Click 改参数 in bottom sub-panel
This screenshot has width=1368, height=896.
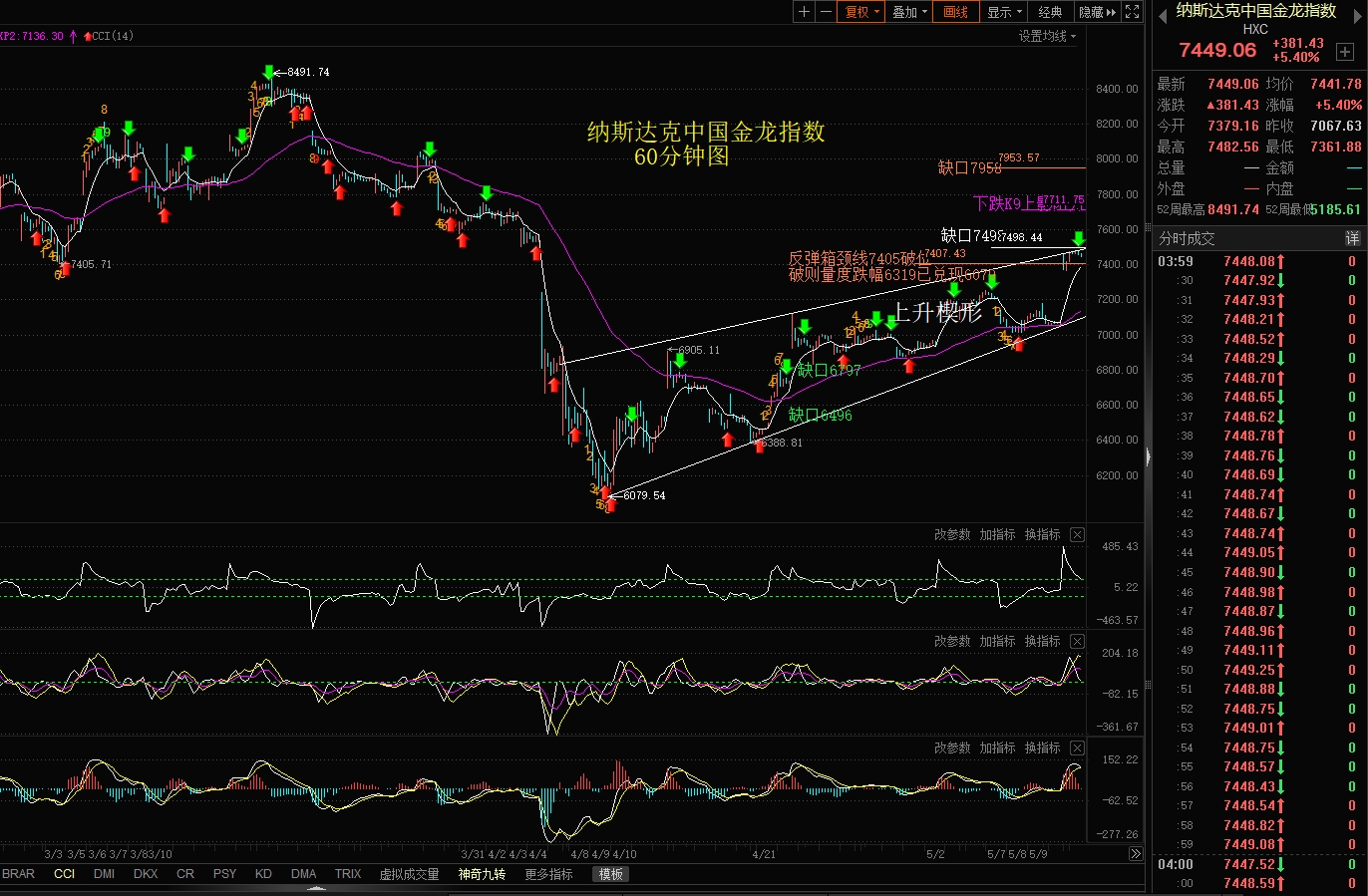coord(952,748)
